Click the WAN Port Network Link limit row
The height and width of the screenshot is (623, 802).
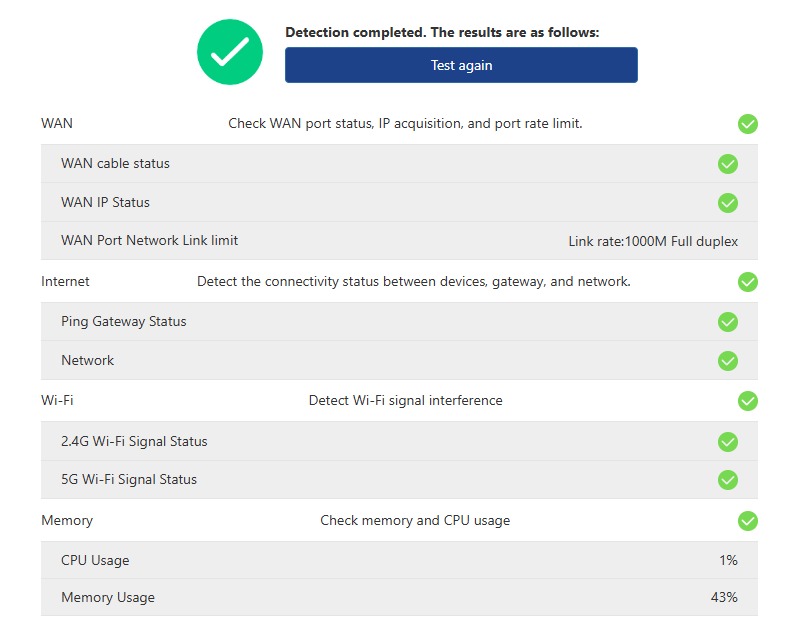150,241
